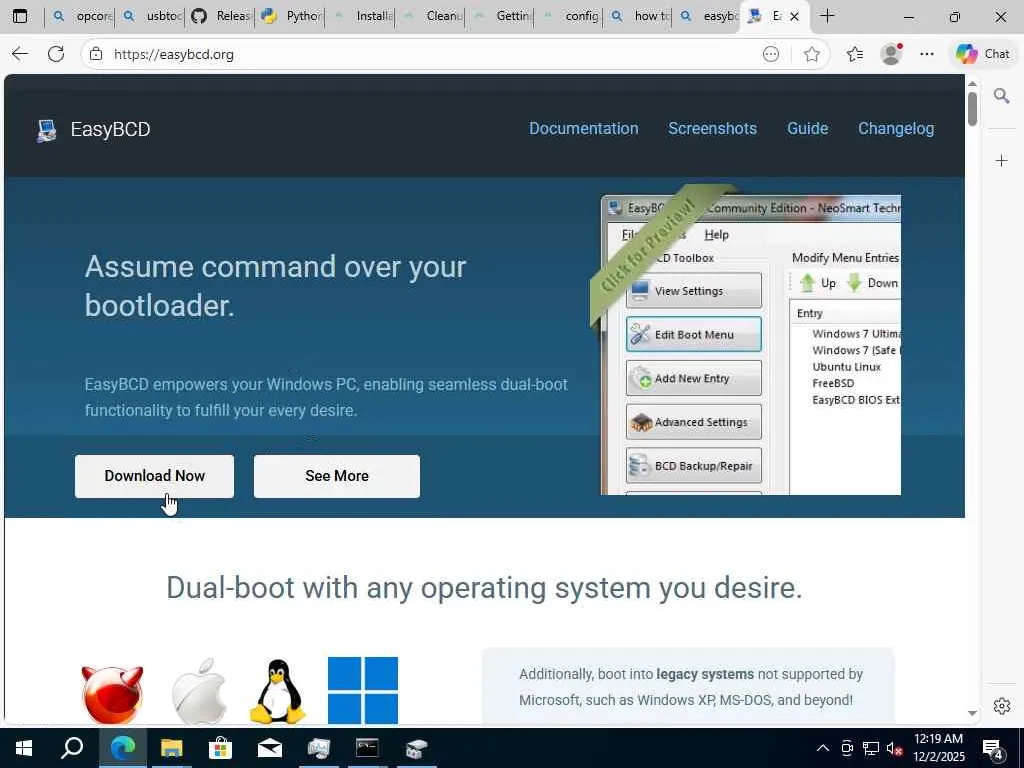Reload the page with the refresh icon
Image resolution: width=1024 pixels, height=768 pixels.
[56, 54]
